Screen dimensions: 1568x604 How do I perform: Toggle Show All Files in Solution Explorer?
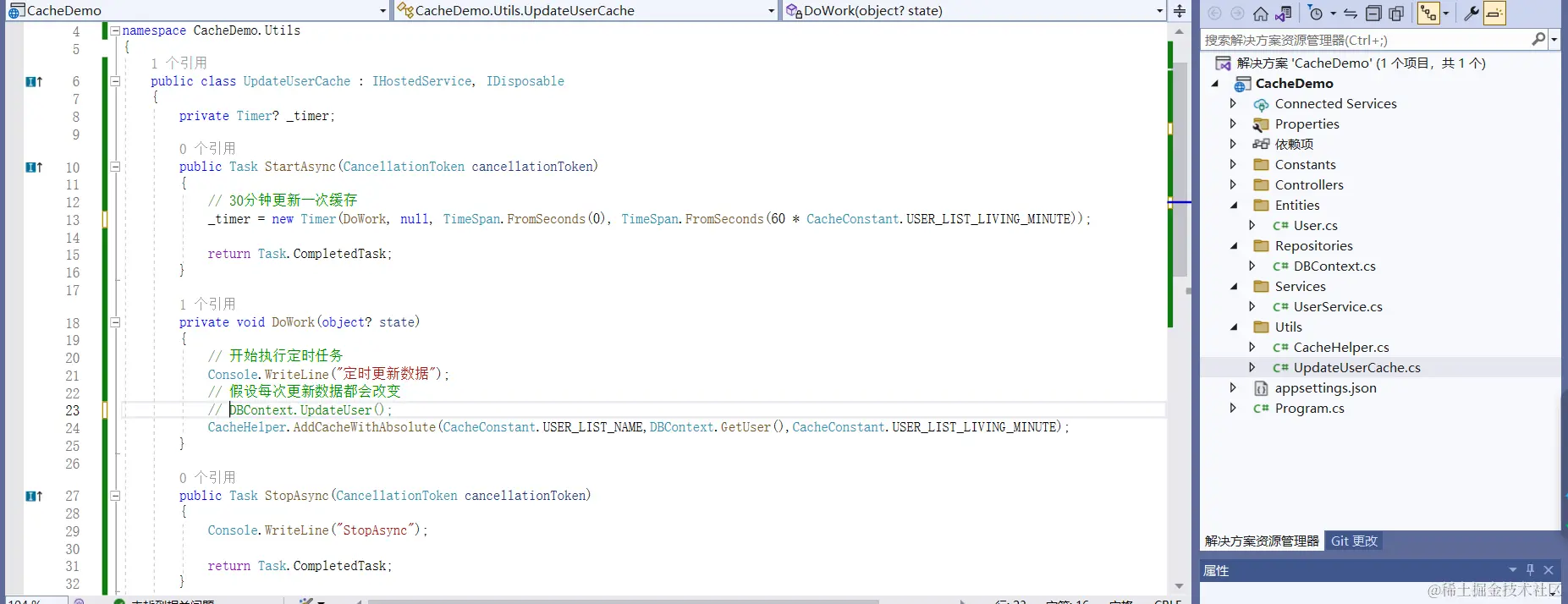1396,13
